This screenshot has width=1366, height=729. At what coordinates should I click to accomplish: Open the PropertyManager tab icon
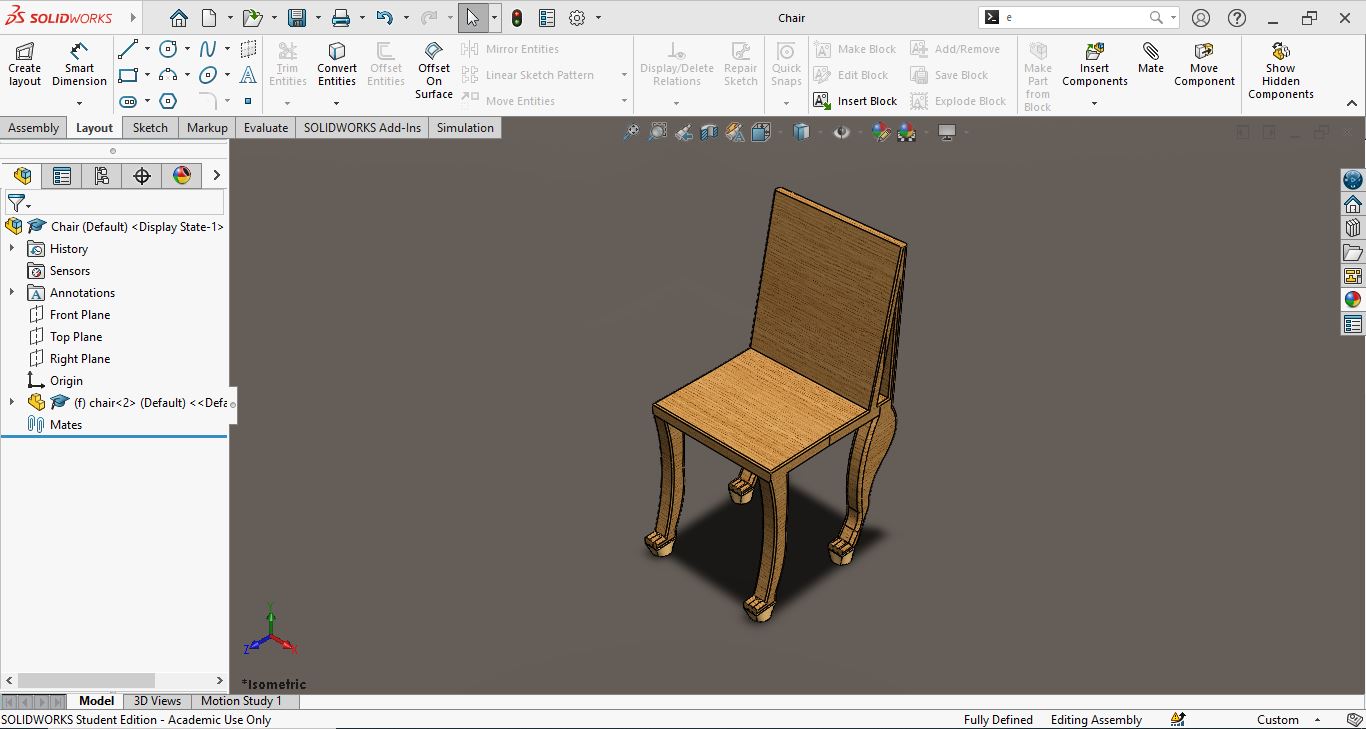(62, 176)
